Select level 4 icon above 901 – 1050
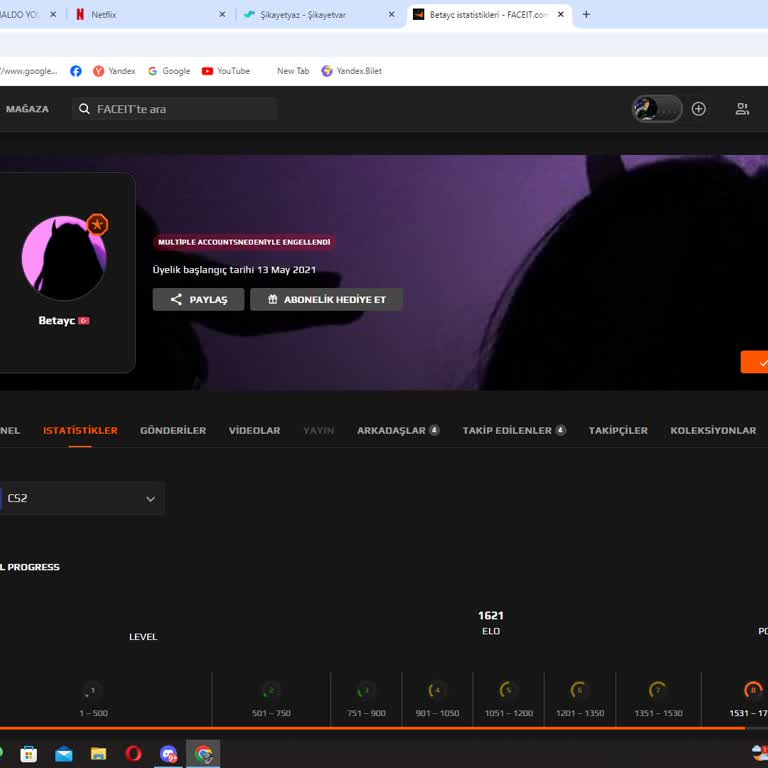Viewport: 768px width, 768px height. (x=437, y=691)
